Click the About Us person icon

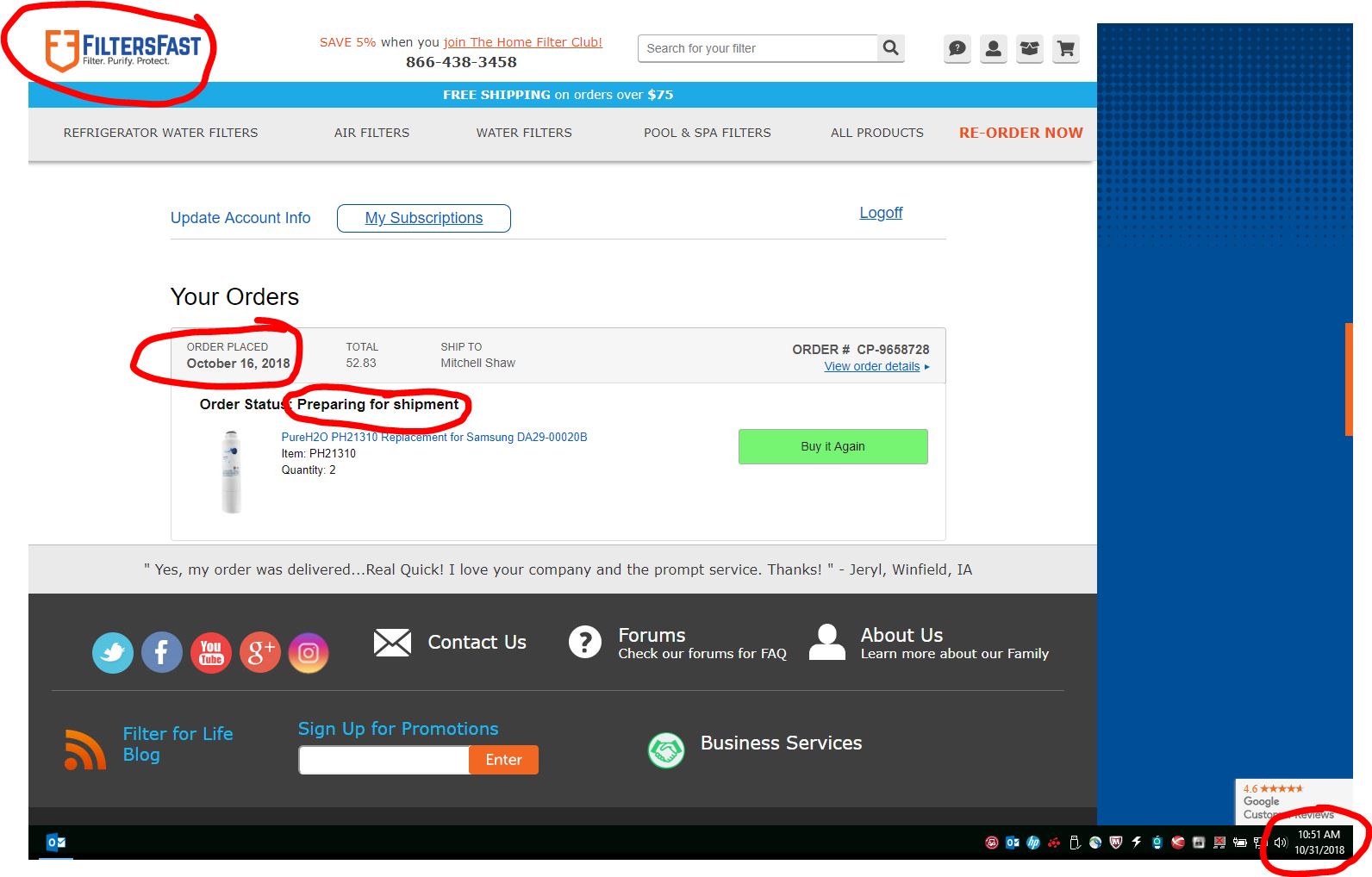pos(827,642)
